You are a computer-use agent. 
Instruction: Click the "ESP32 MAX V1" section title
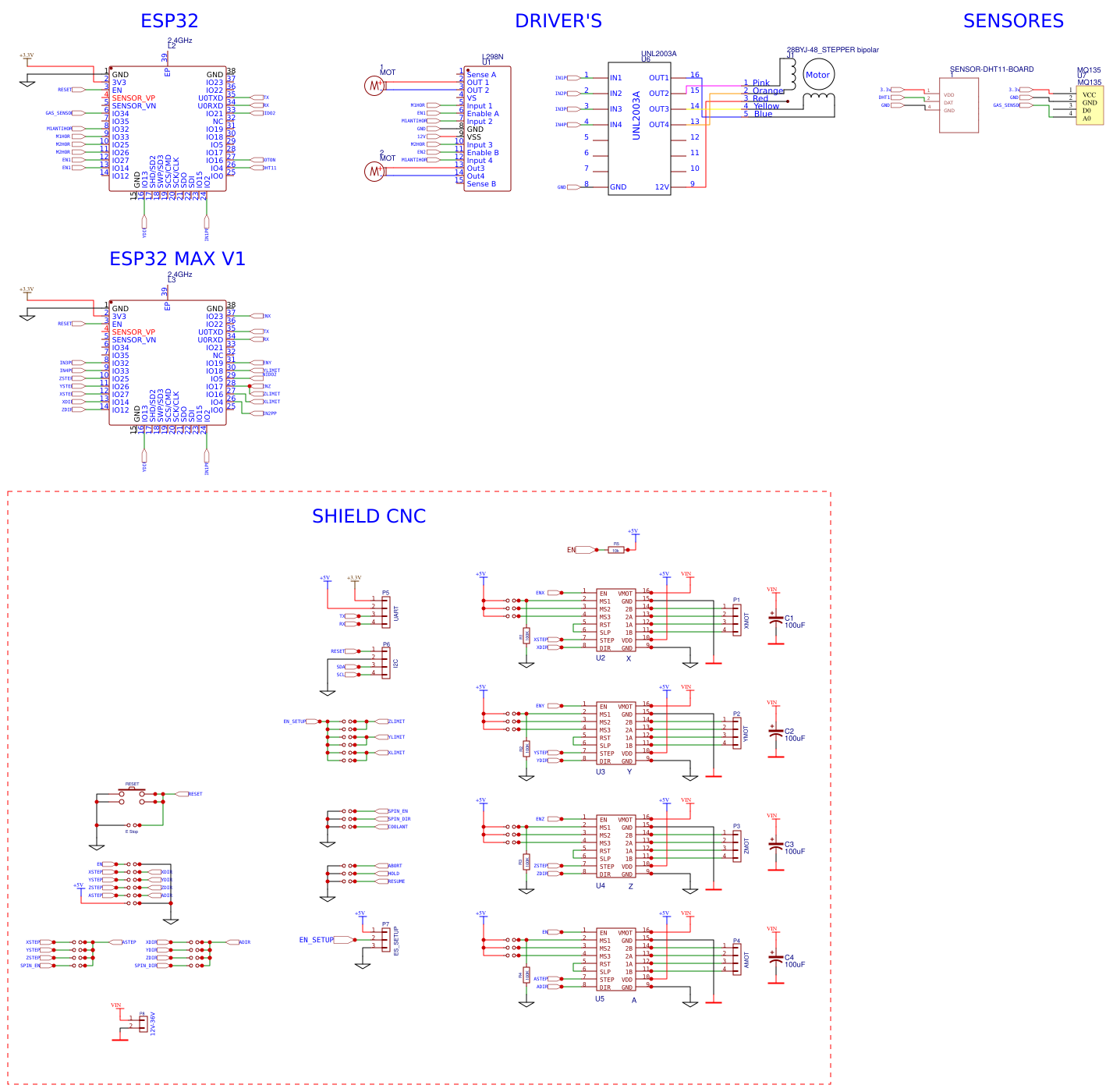click(x=177, y=259)
